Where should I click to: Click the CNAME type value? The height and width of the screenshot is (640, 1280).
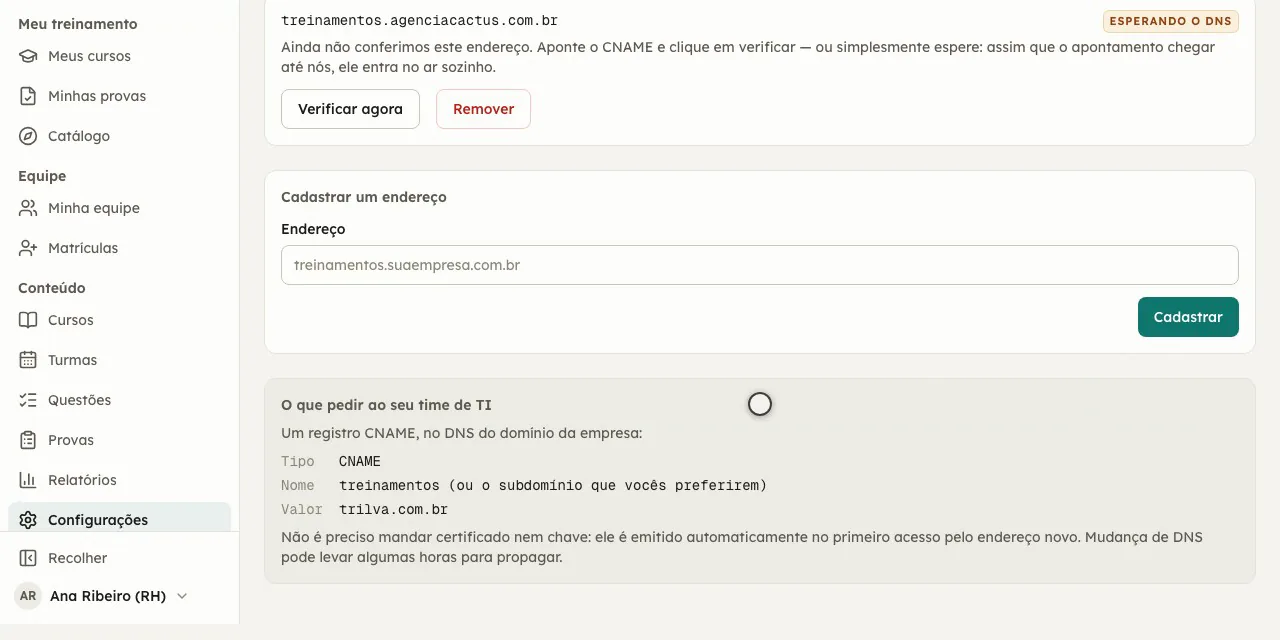360,461
